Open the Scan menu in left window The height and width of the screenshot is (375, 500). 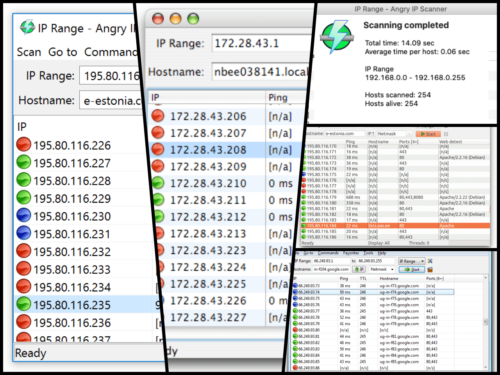29,52
